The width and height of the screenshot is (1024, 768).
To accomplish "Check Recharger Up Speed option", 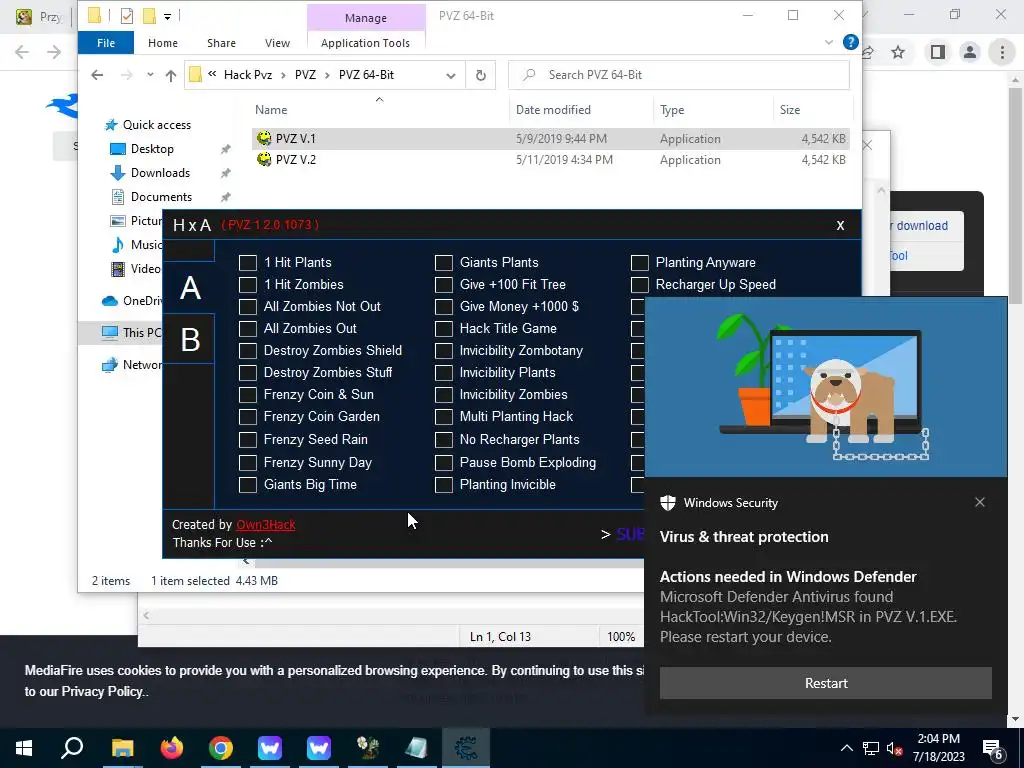I will 639,285.
